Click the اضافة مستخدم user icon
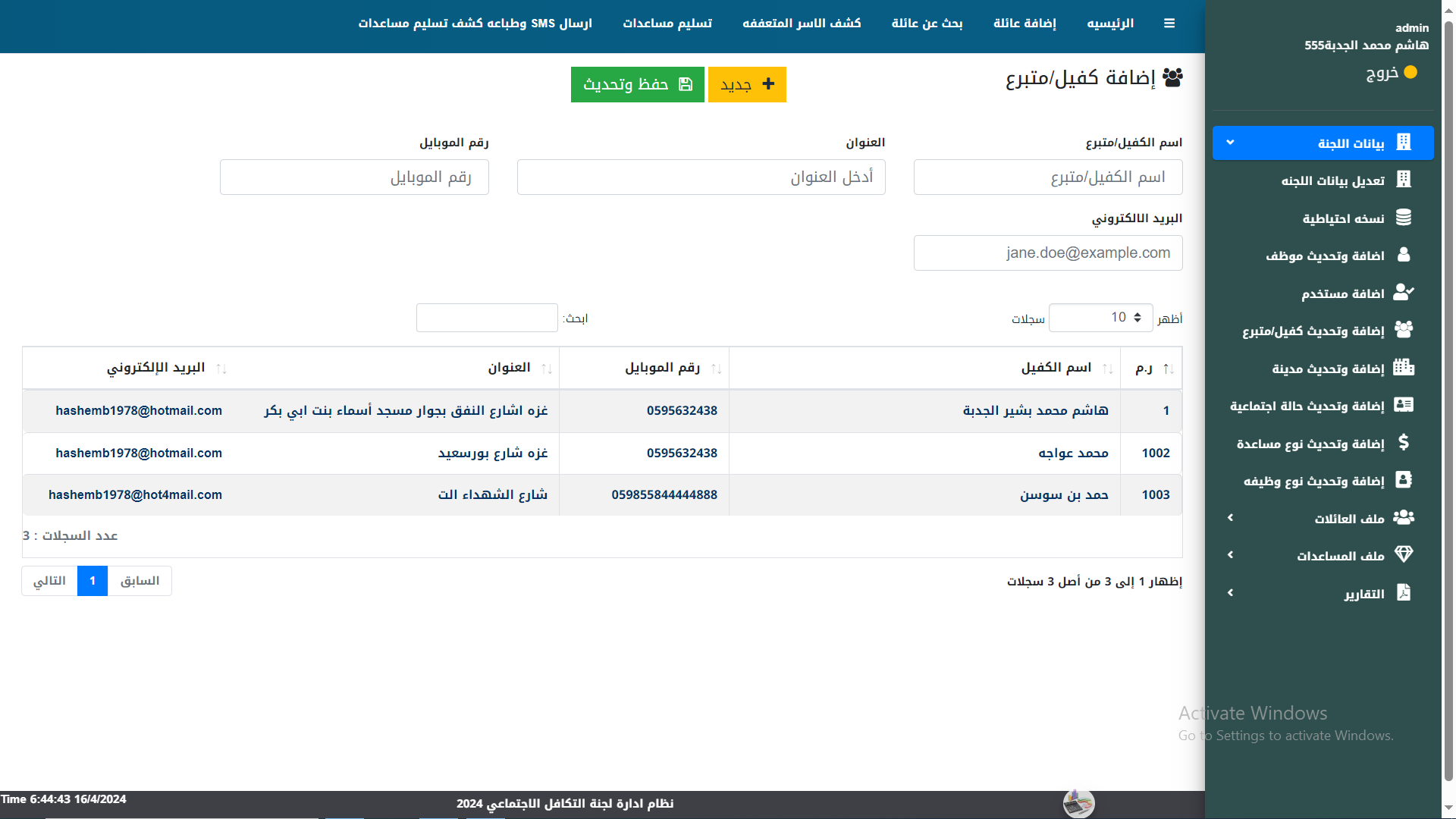 click(x=1404, y=293)
